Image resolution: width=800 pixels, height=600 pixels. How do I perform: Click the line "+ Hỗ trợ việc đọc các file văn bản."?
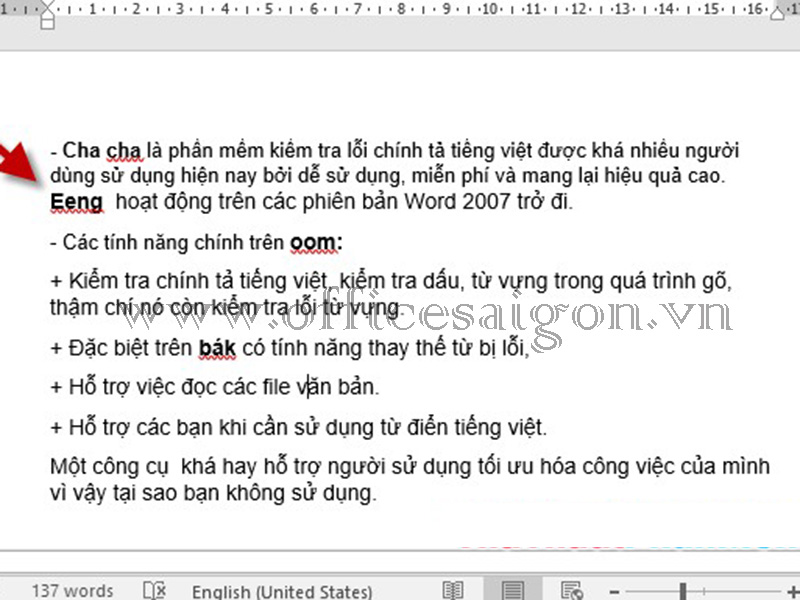click(x=215, y=387)
